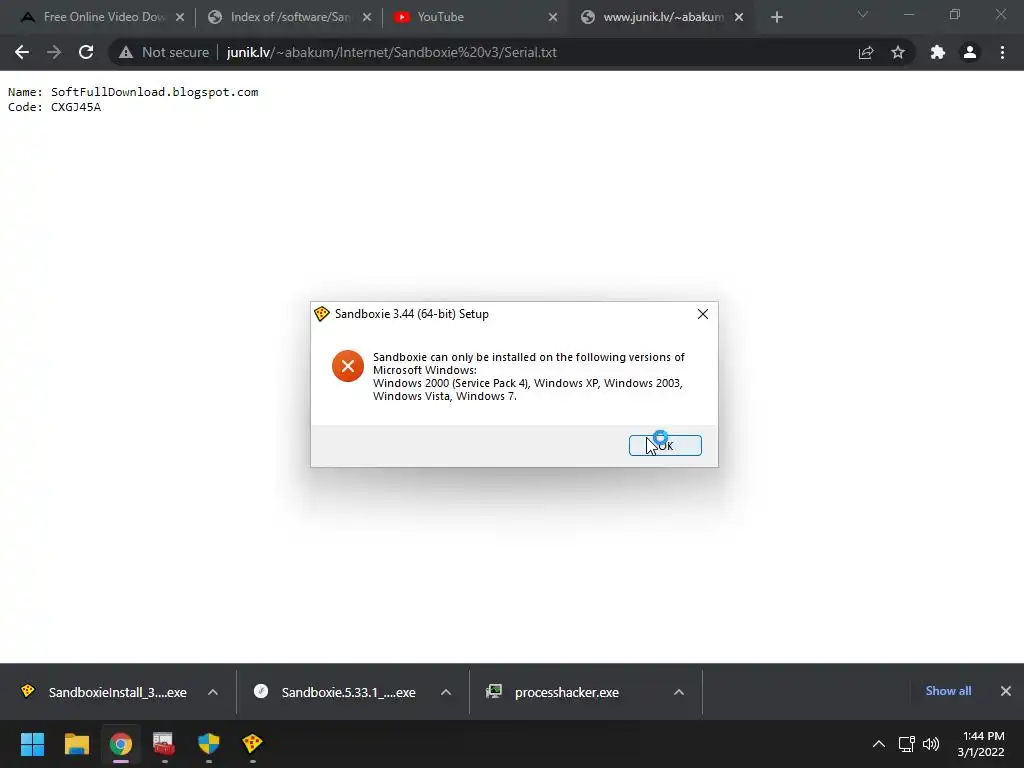
Task: Show hidden system tray icons
Action: tap(879, 744)
